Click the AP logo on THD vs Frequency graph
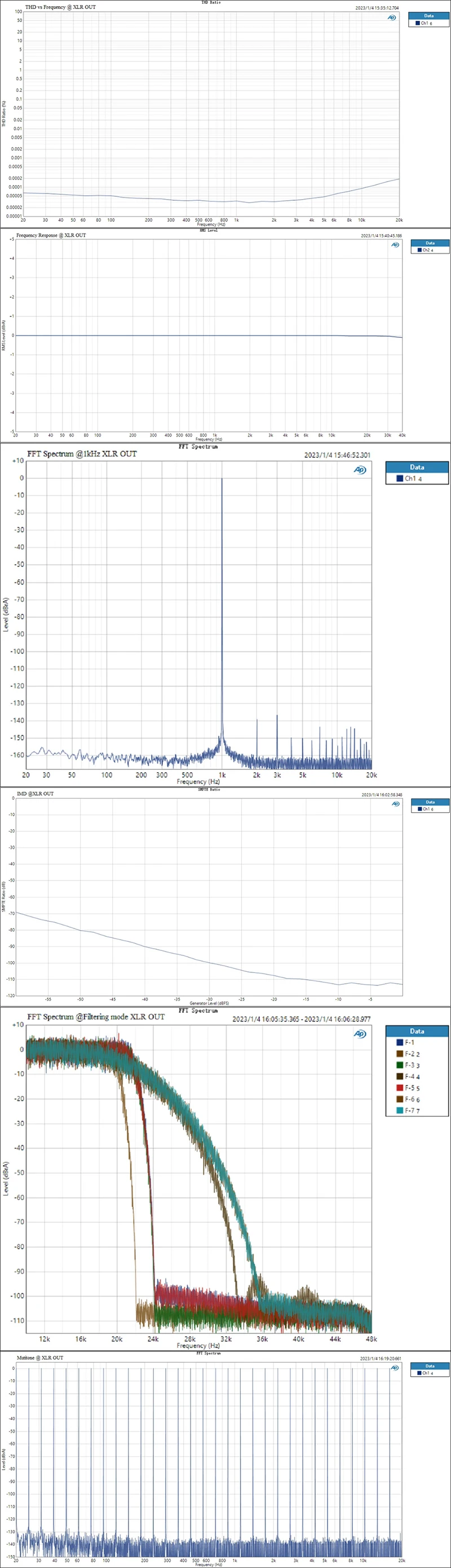Screen dimensions: 451x1568 coord(391,17)
